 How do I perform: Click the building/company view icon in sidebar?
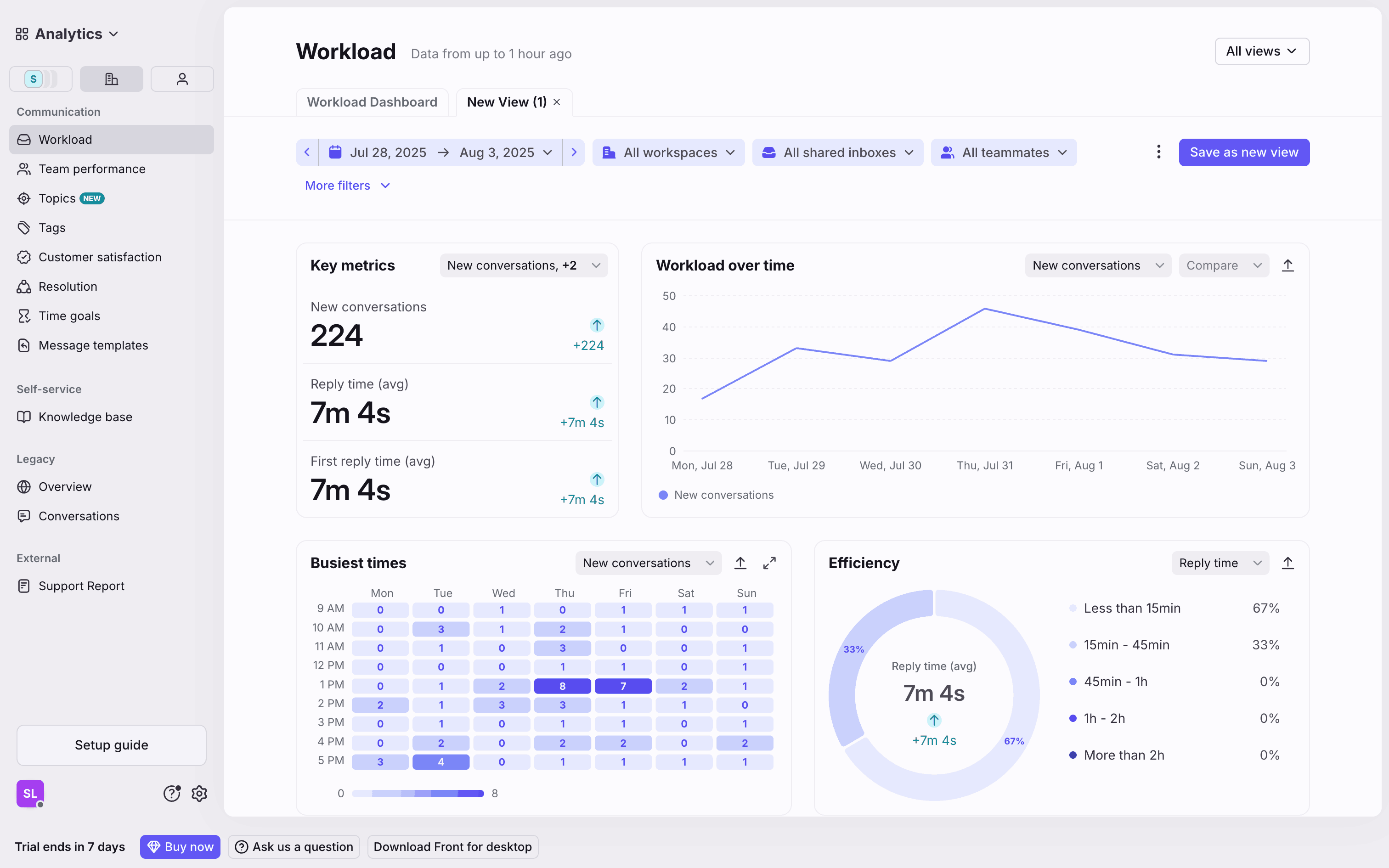[111, 79]
